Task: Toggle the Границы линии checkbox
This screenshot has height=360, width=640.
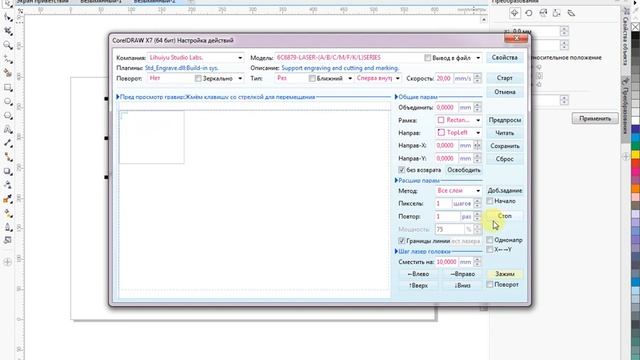Action: coord(402,241)
